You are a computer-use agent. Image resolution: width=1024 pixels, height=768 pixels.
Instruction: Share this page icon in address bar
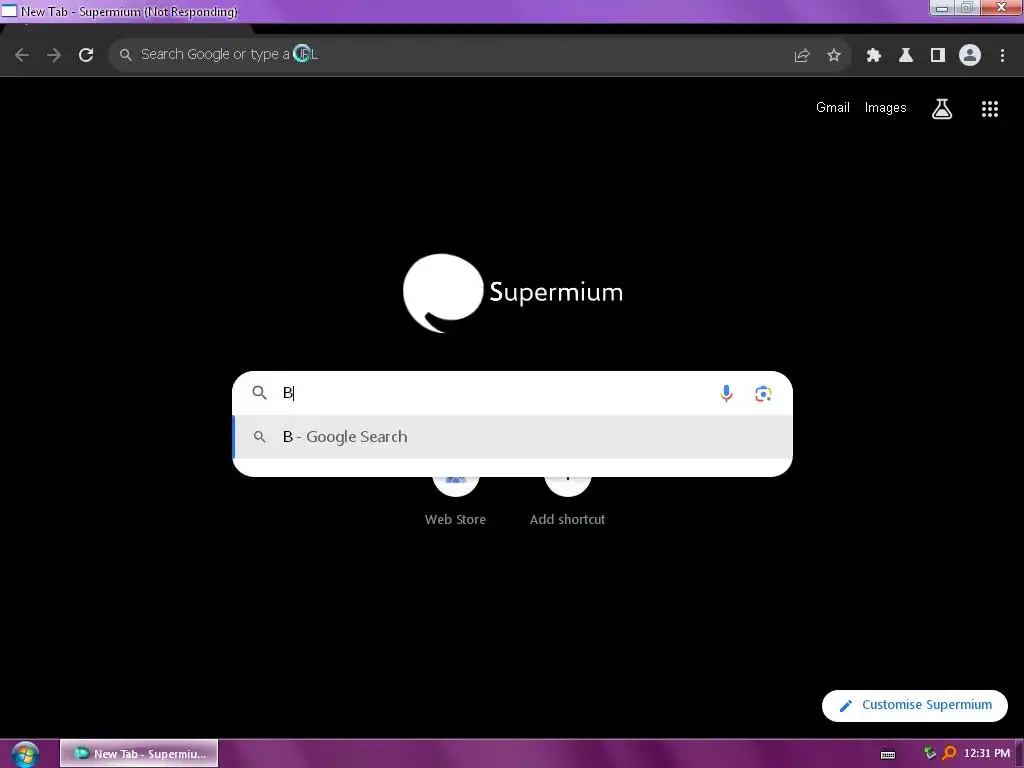point(802,56)
